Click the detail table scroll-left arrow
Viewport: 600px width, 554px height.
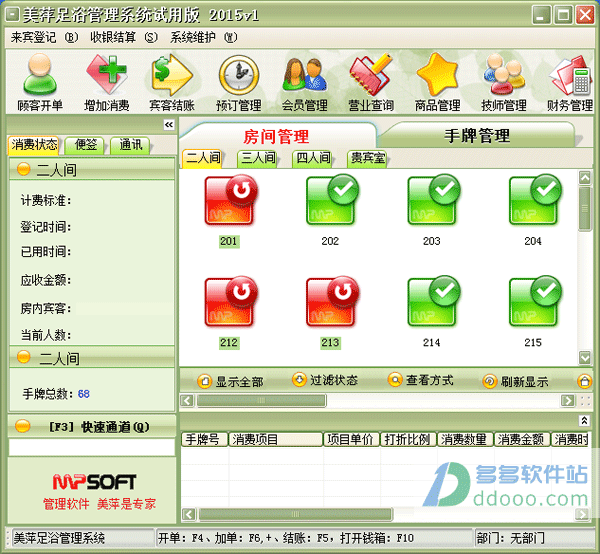point(189,514)
